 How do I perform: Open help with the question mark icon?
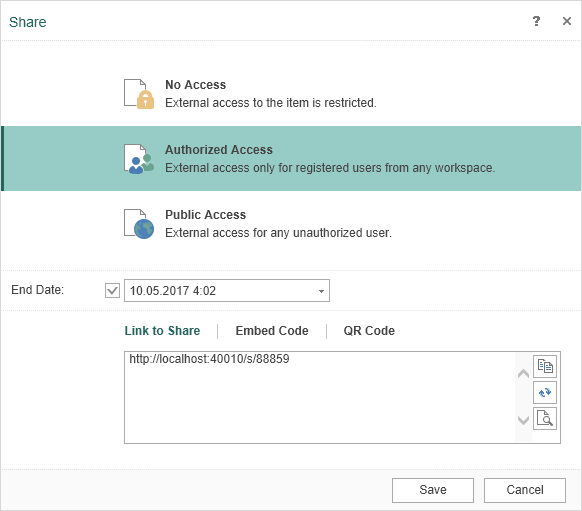[536, 21]
